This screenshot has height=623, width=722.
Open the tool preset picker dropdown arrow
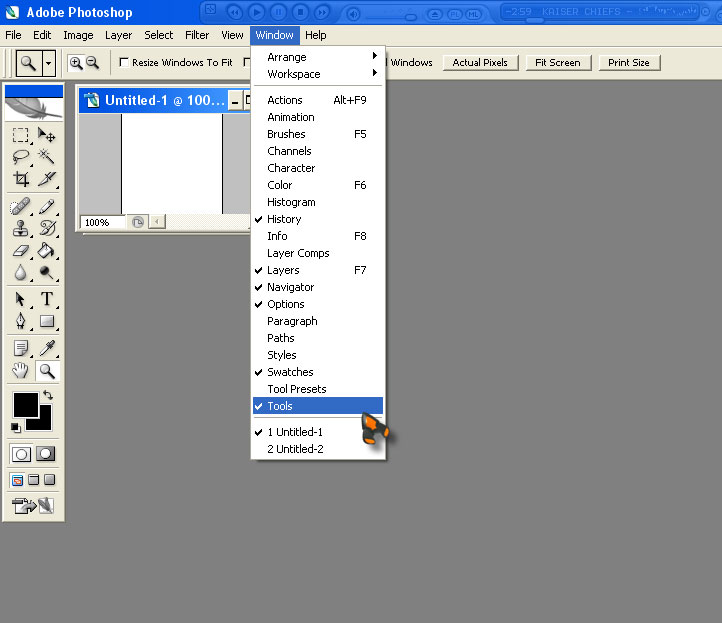[x=48, y=63]
